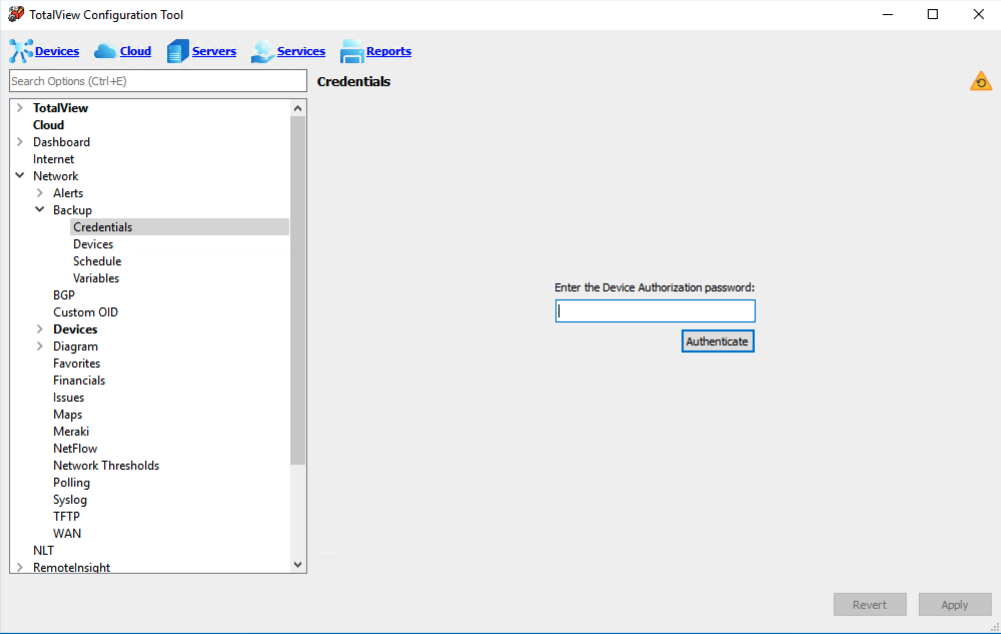
Task: Click tree scrollbar up arrow
Action: (x=297, y=108)
